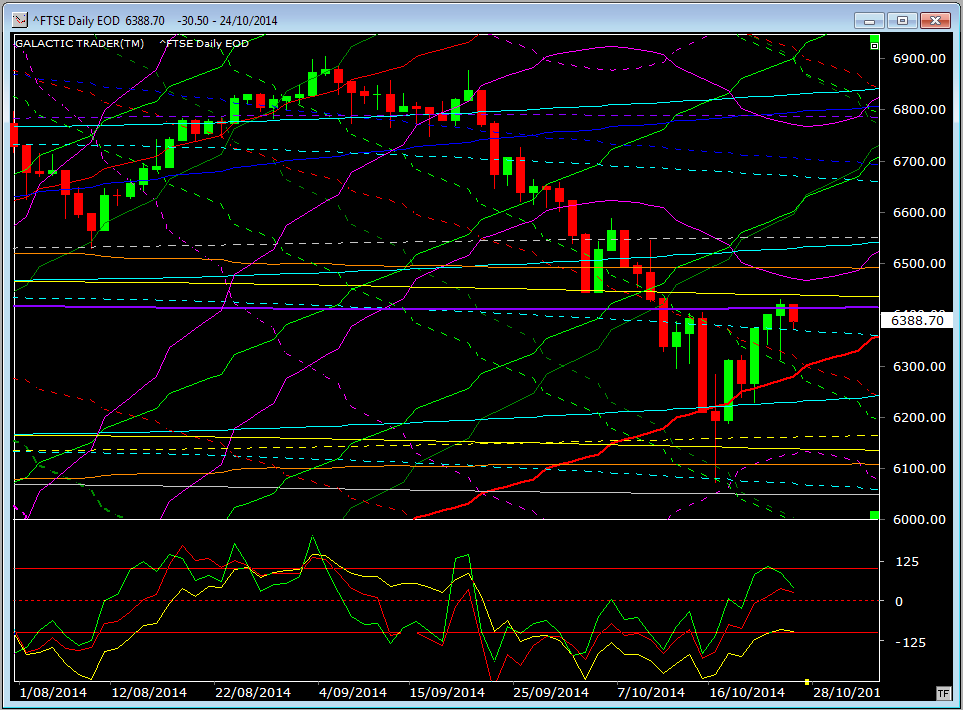Viewport: 963px width, 710px height.
Task: Click the current price label 6388.70
Action: 916,321
